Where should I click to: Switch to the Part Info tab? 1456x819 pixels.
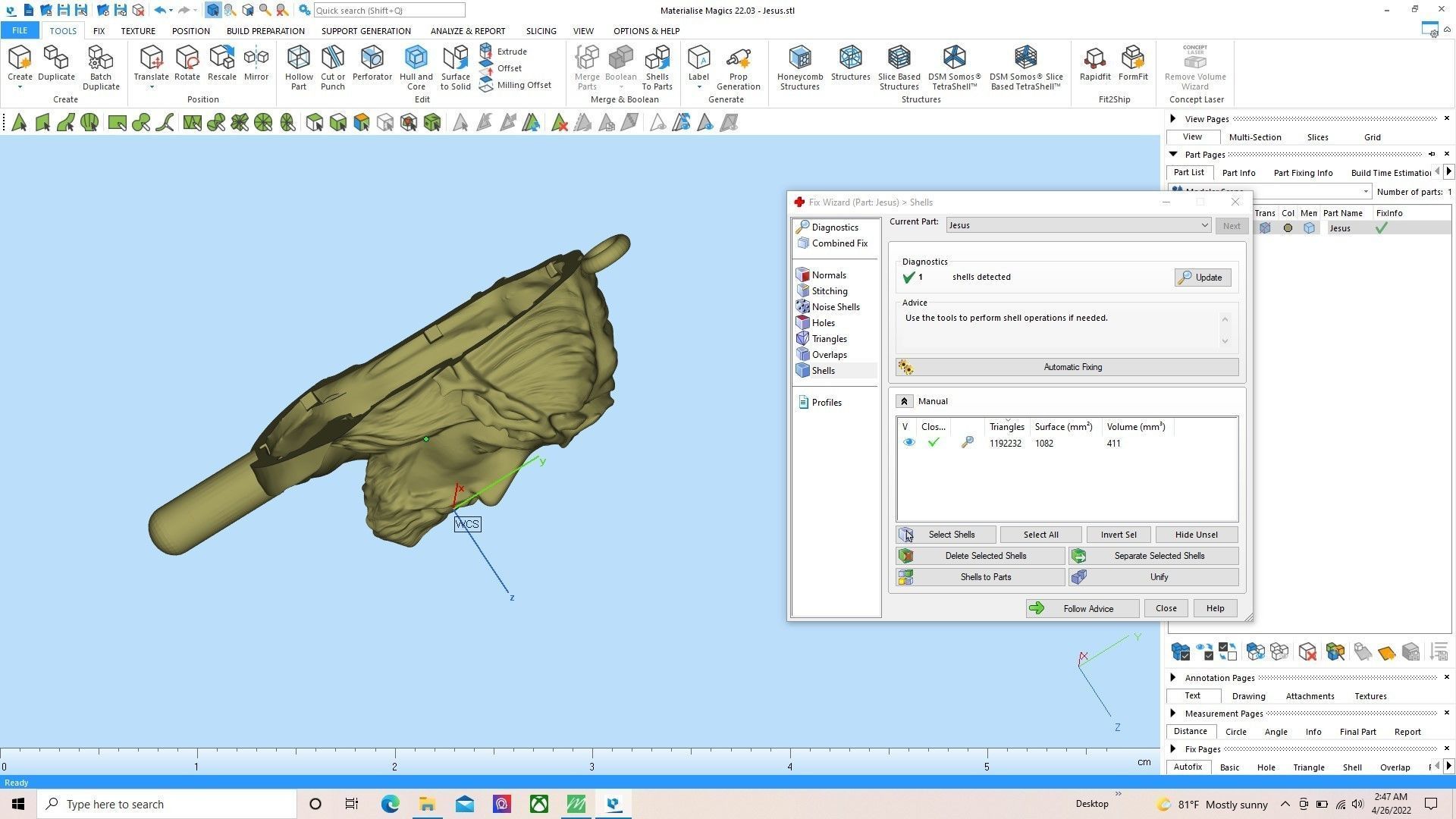[x=1238, y=173]
